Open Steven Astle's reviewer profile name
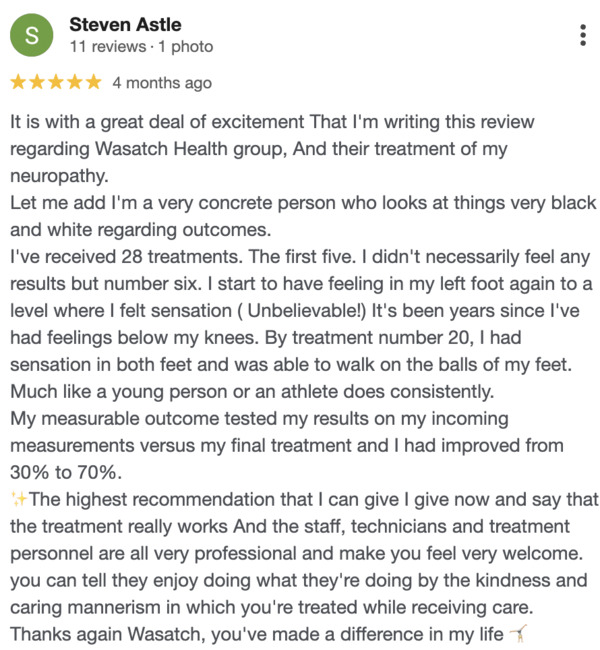600x650 pixels. (125, 24)
